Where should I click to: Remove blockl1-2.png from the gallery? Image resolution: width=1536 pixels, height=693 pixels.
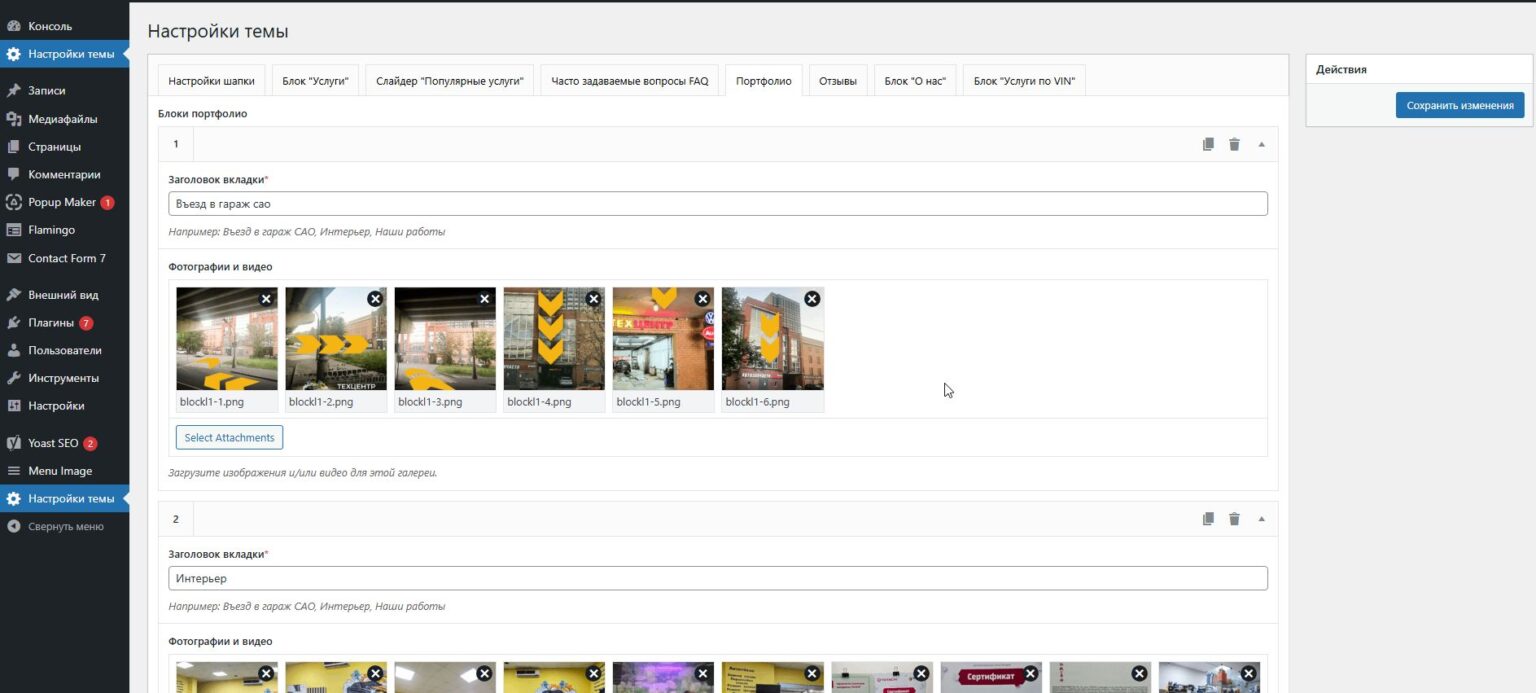375,298
